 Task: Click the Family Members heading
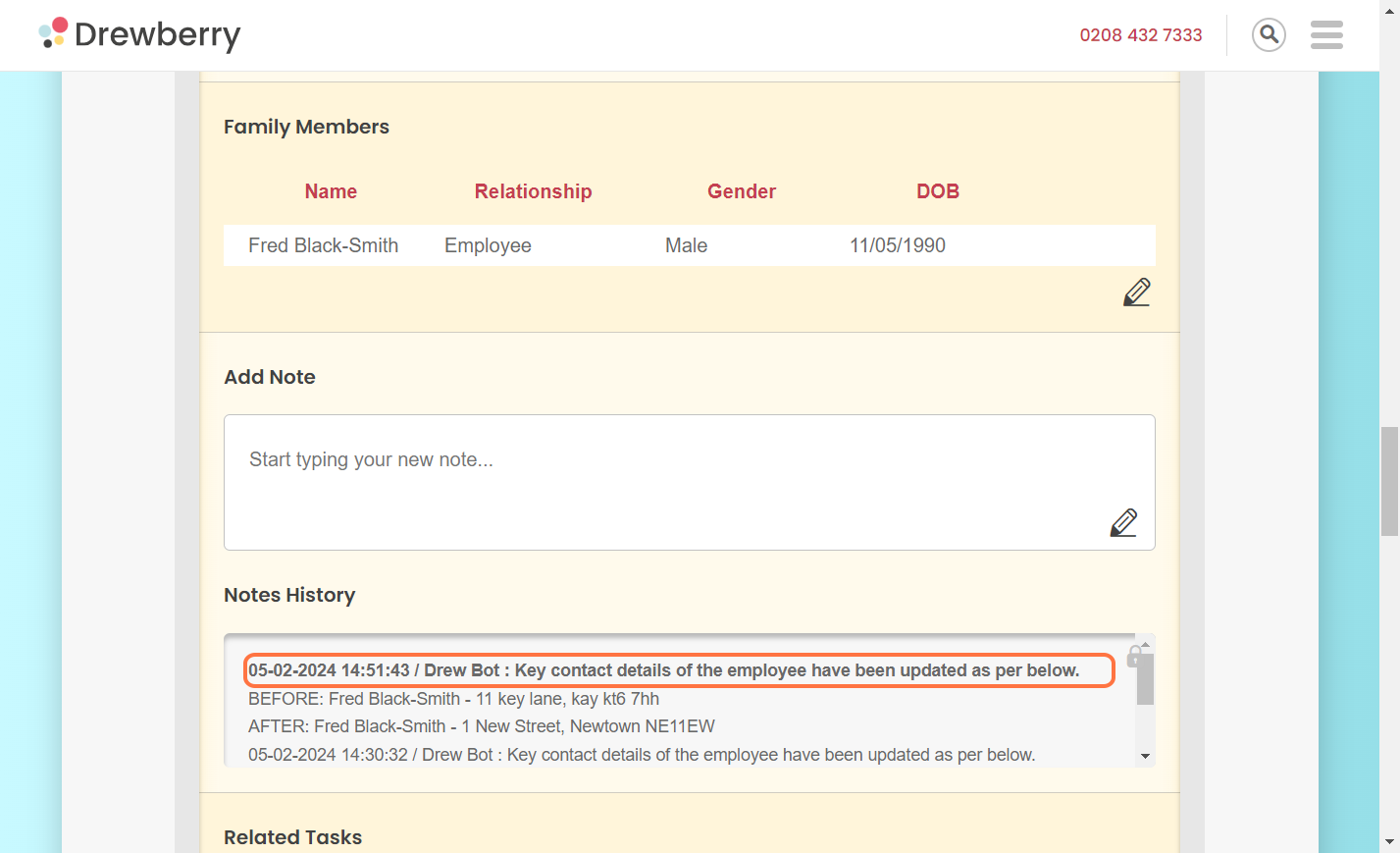tap(306, 127)
